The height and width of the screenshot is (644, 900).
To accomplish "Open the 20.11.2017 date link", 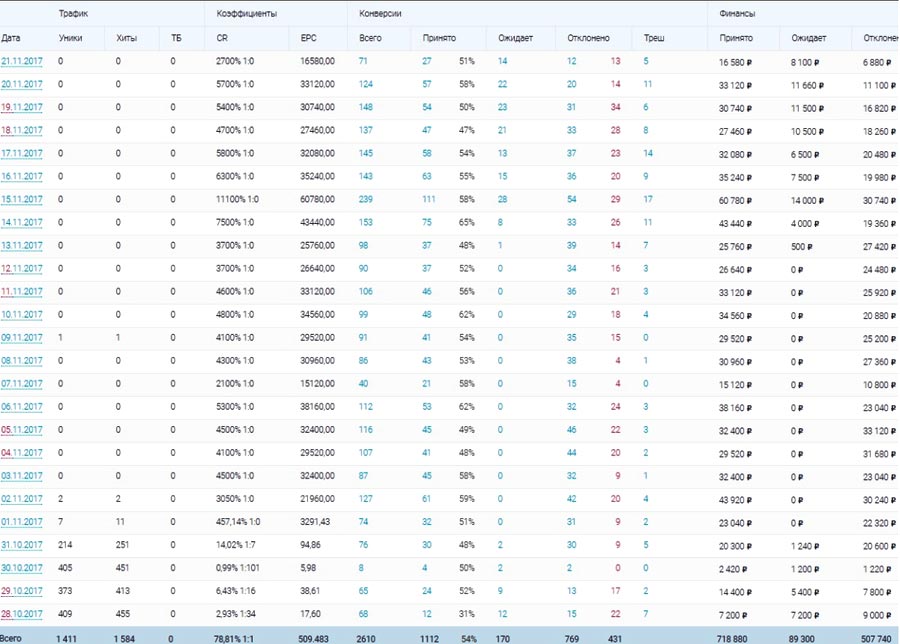I will coord(22,84).
